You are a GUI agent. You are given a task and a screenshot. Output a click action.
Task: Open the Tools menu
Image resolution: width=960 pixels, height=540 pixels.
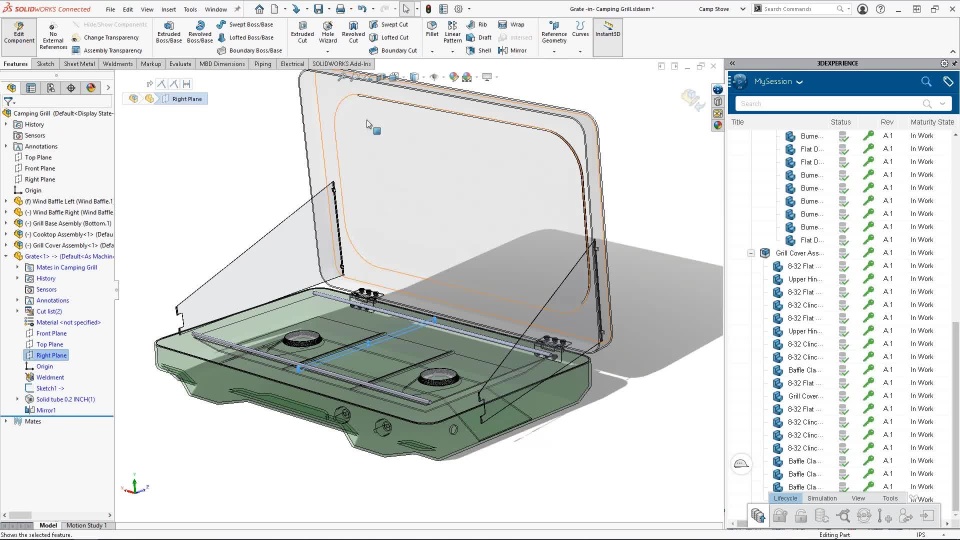click(190, 9)
